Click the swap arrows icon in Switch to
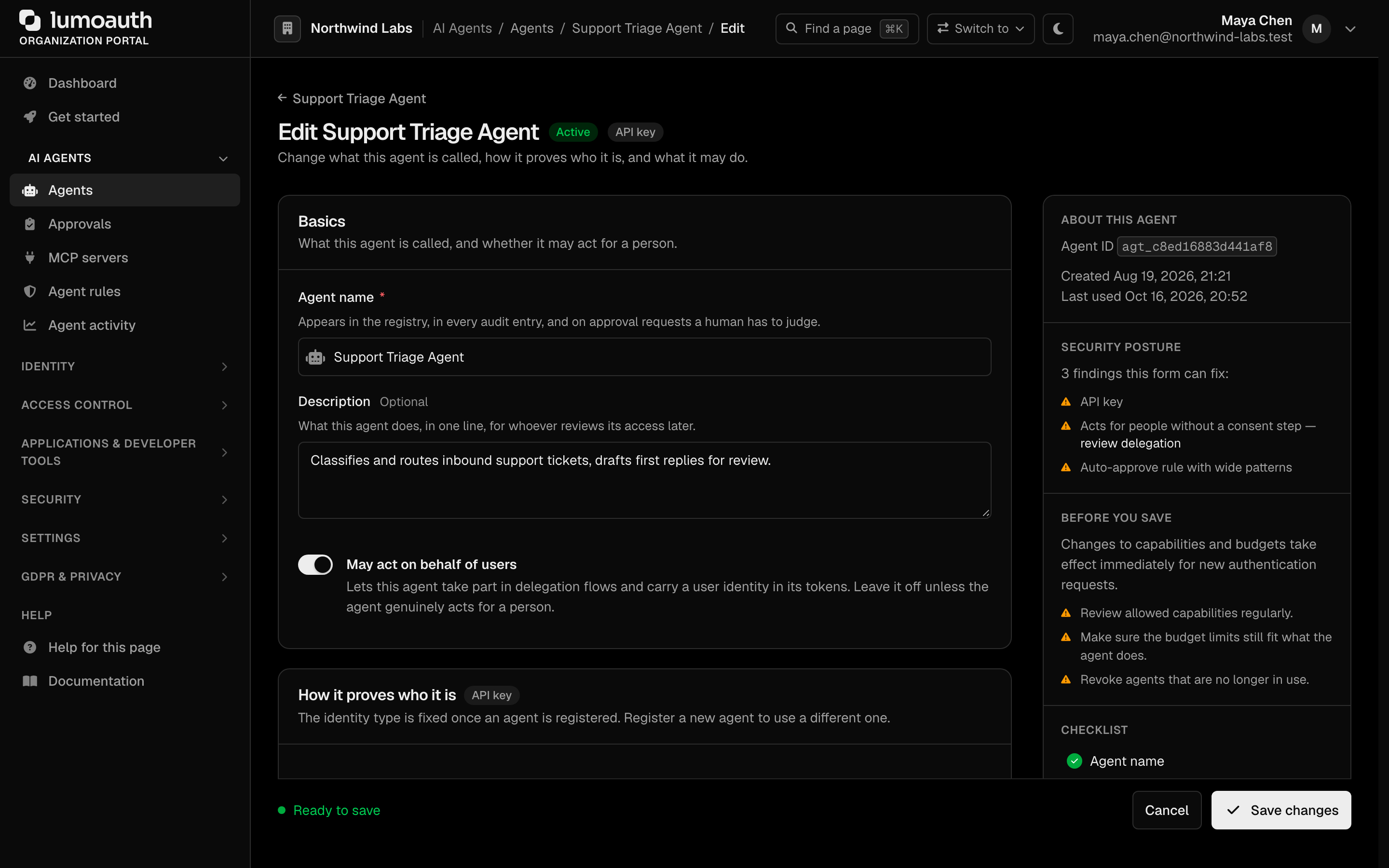This screenshot has width=1389, height=868. click(943, 28)
